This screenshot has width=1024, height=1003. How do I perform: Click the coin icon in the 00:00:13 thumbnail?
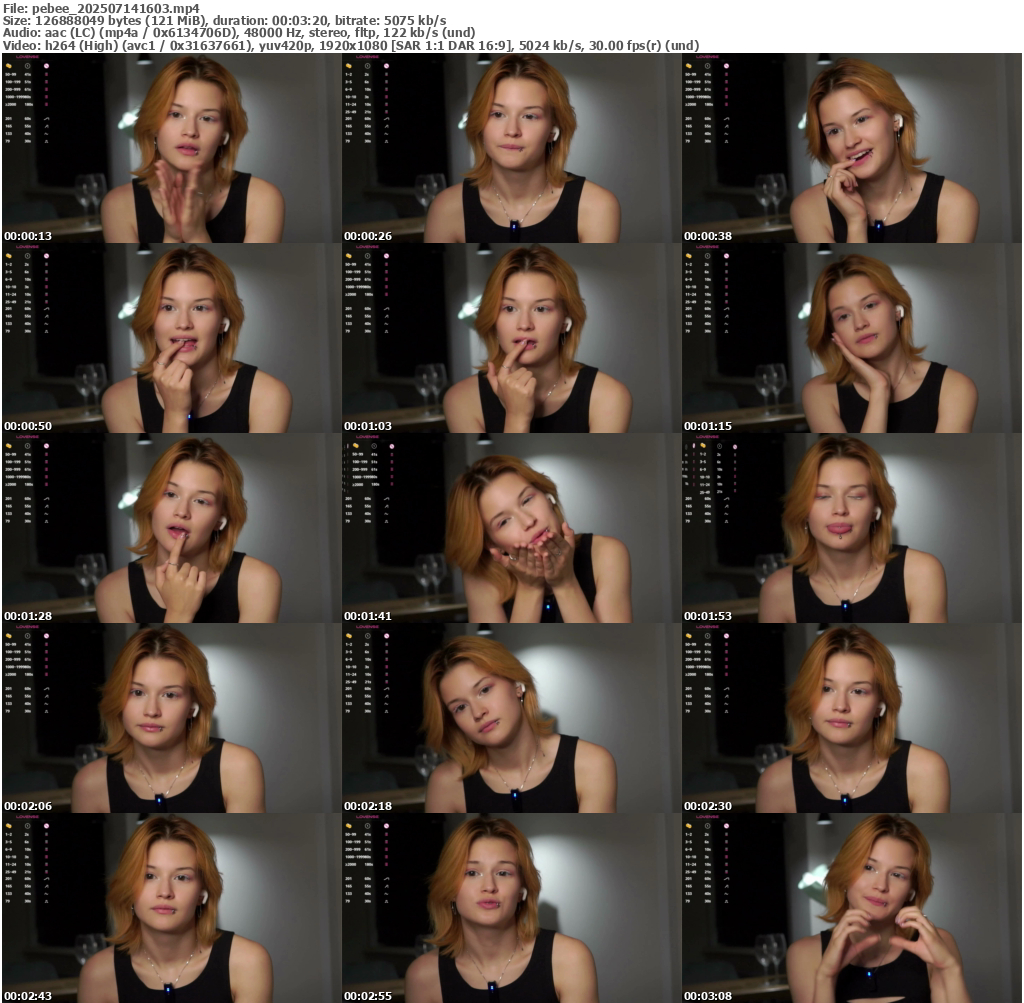pyautogui.click(x=8, y=66)
